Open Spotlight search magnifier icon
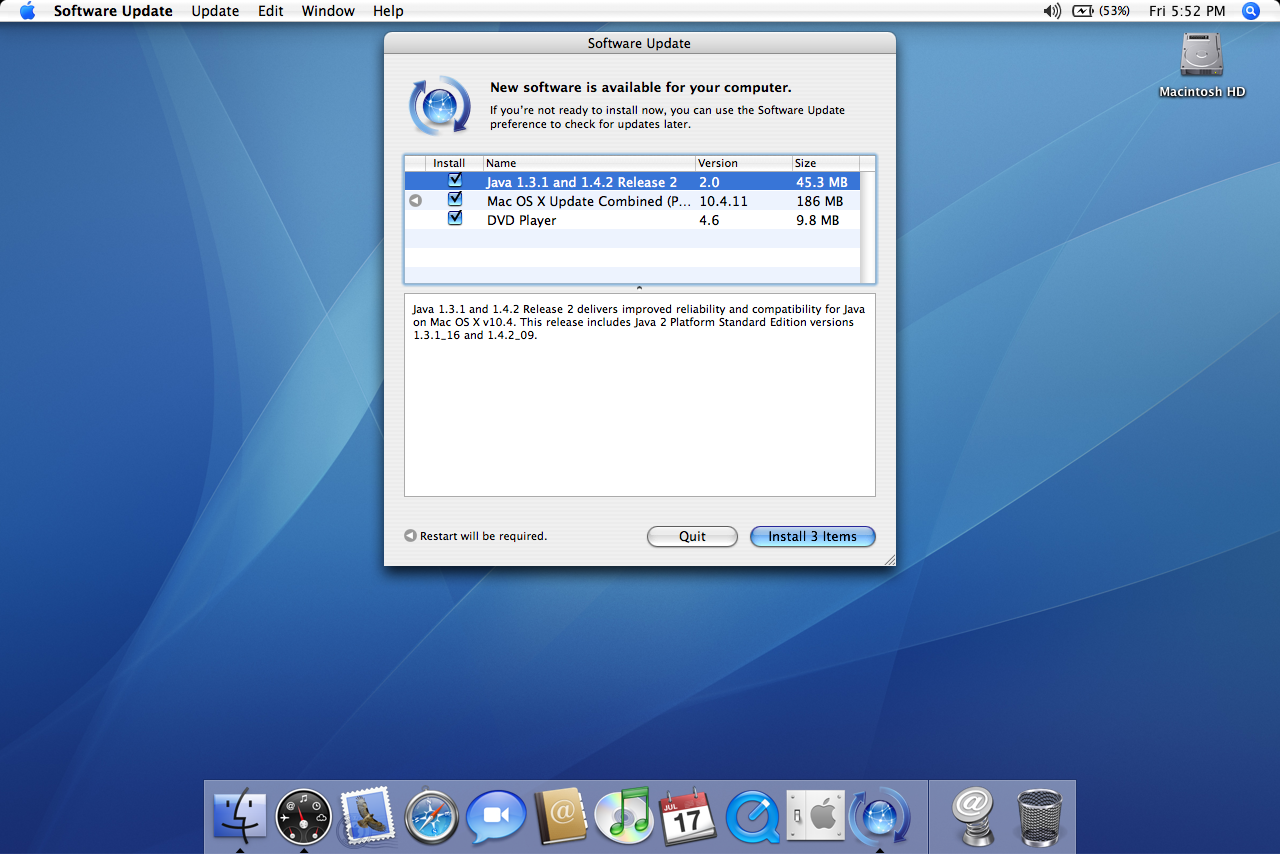The height and width of the screenshot is (854, 1280). pyautogui.click(x=1250, y=11)
